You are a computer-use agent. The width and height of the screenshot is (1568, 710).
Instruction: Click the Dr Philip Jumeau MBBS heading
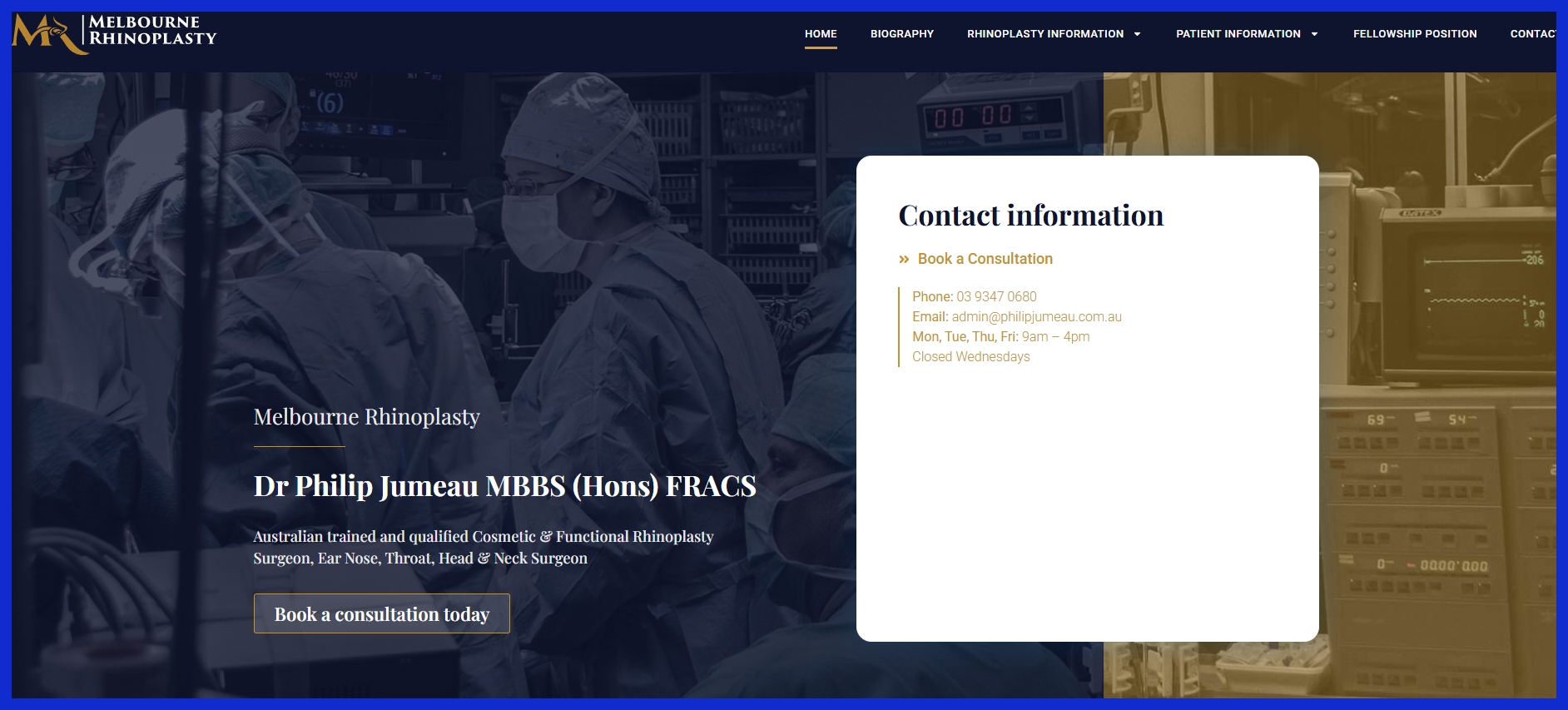coord(504,486)
